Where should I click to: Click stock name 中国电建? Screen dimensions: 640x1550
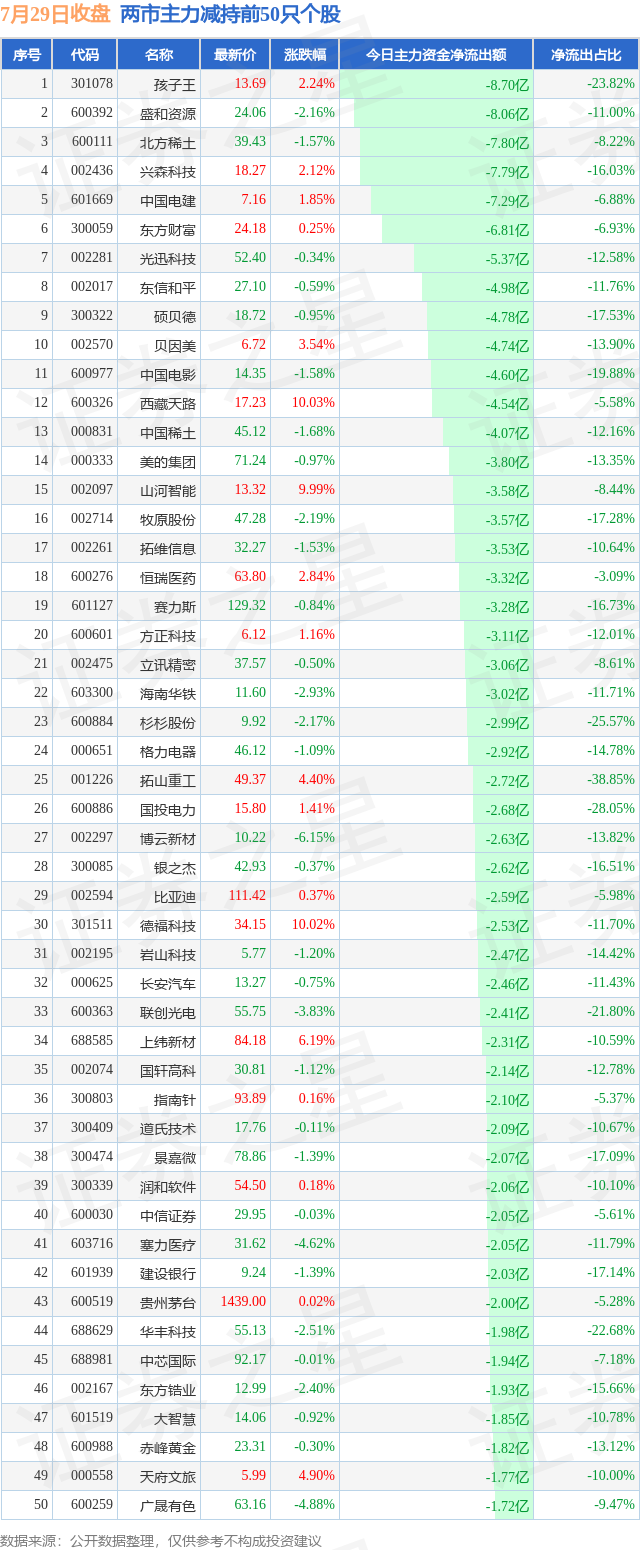coord(168,200)
